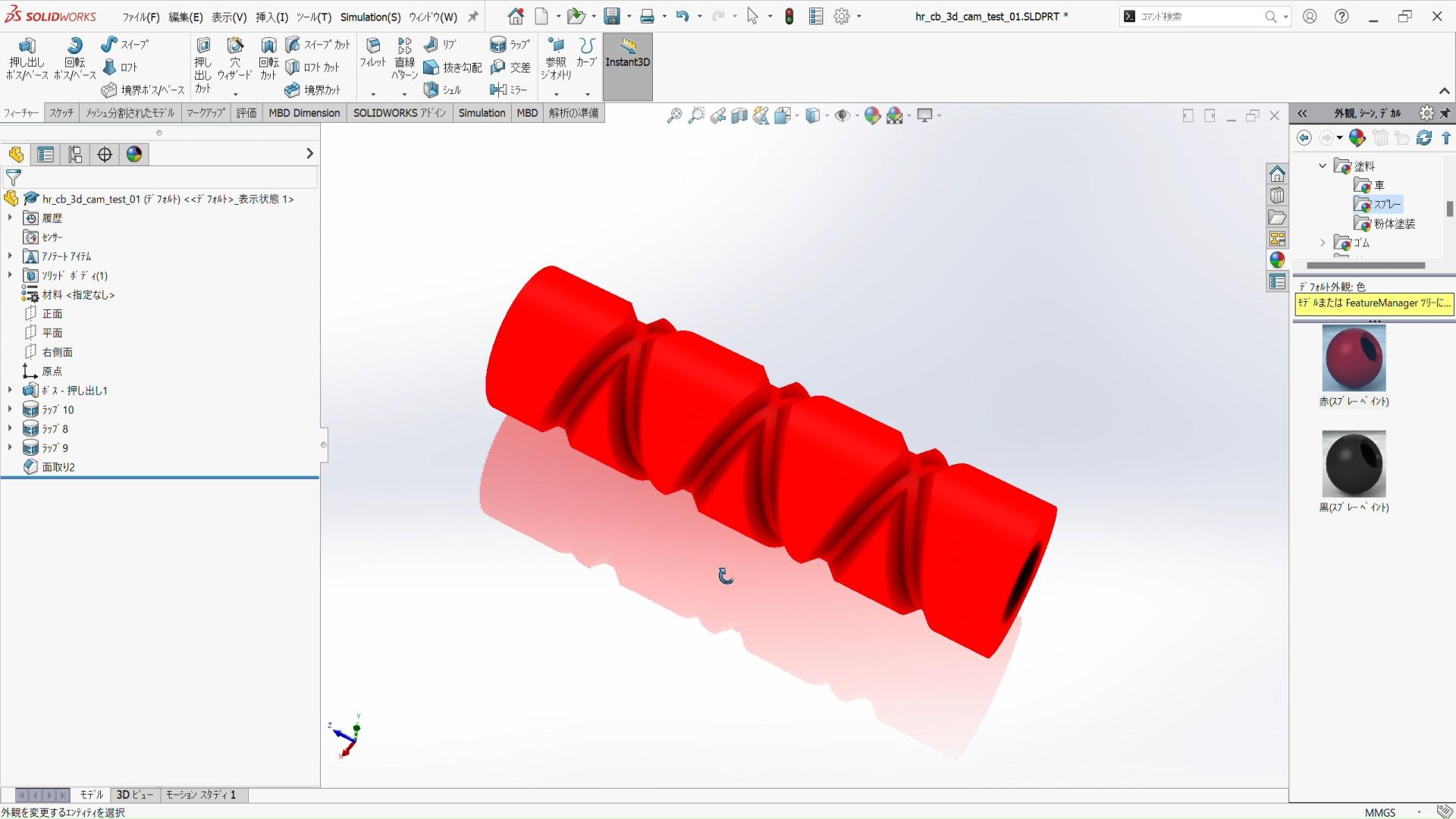Select the Rib tool

(440, 45)
